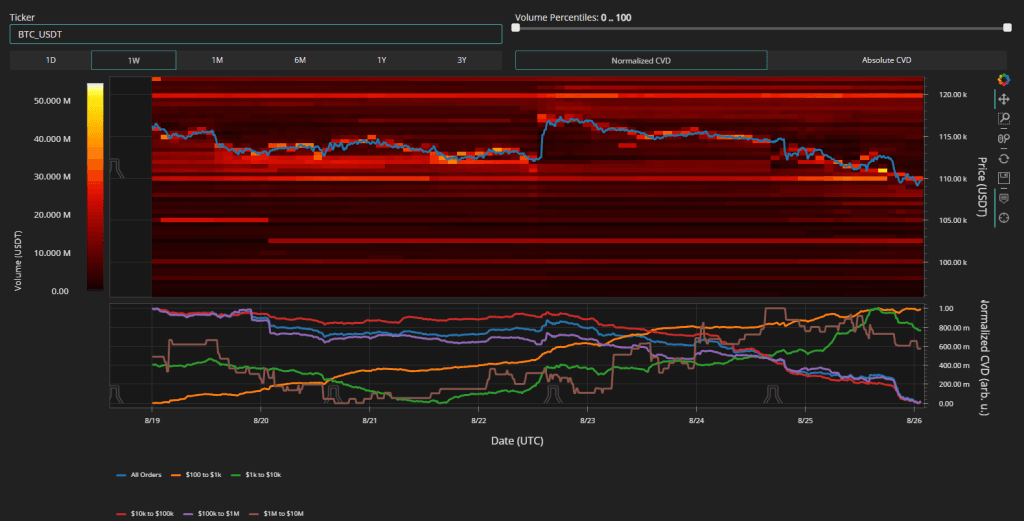Click the 8/22 date axis label
Viewport: 1024px width, 521px height.
479,420
